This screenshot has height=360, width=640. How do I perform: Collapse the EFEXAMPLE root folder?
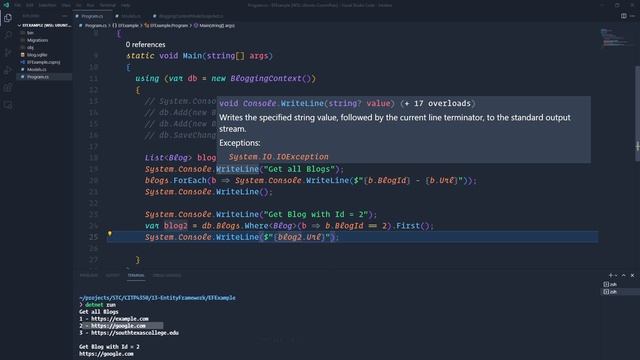[x=44, y=25]
